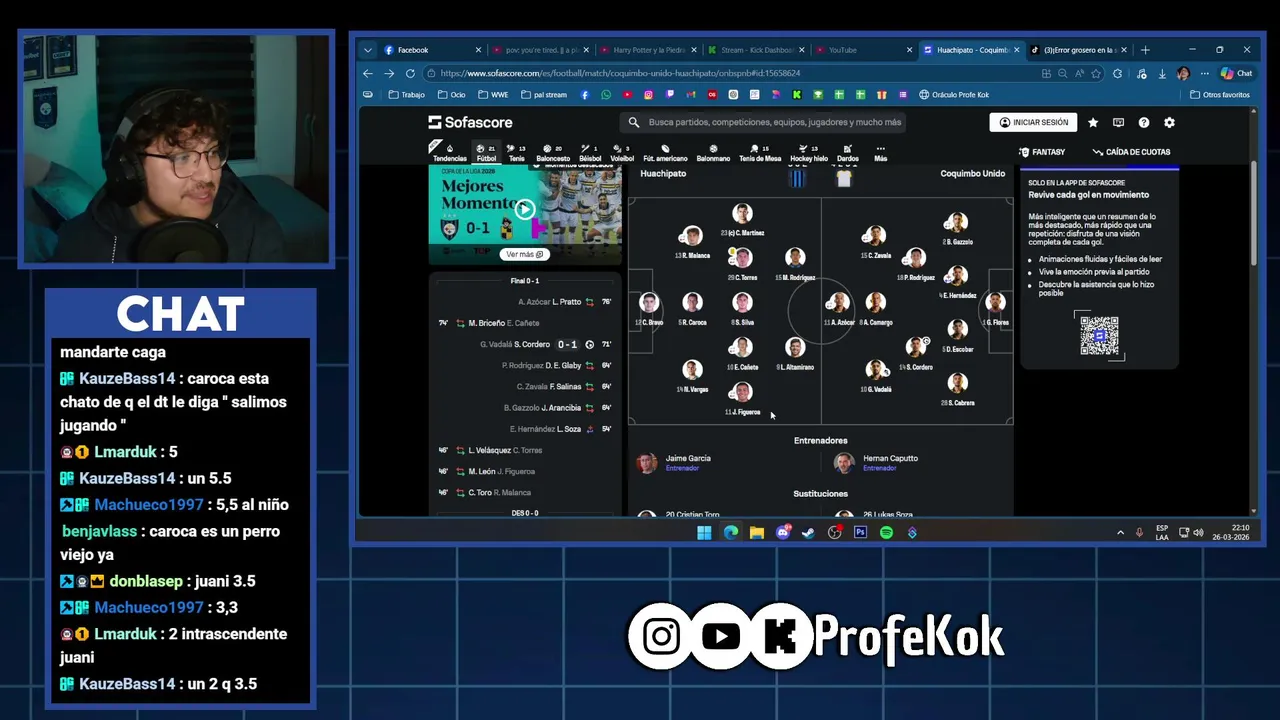The width and height of the screenshot is (1280, 720).
Task: Click the WhatsApp bookmark icon
Action: pos(606,95)
